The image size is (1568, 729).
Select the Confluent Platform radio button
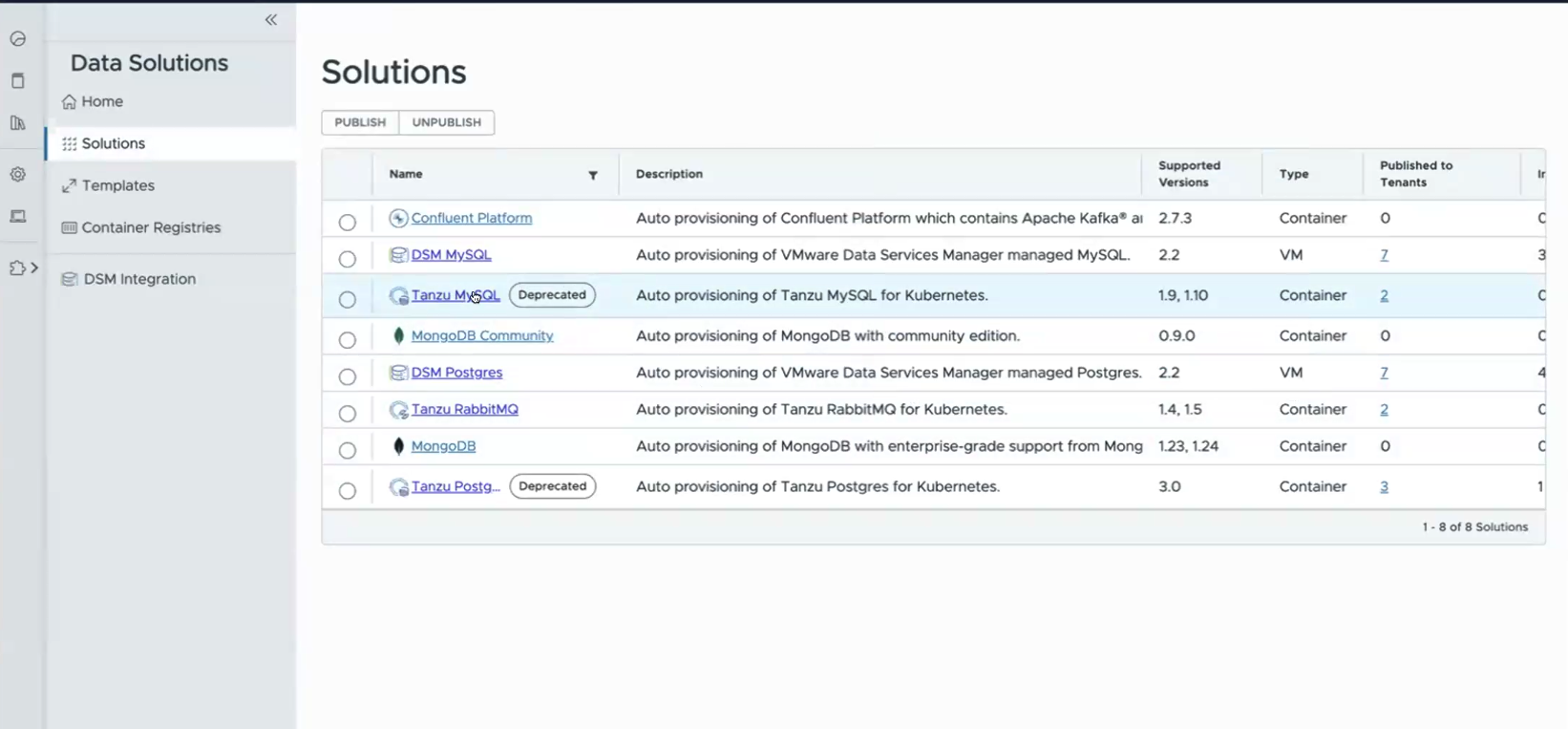(348, 223)
